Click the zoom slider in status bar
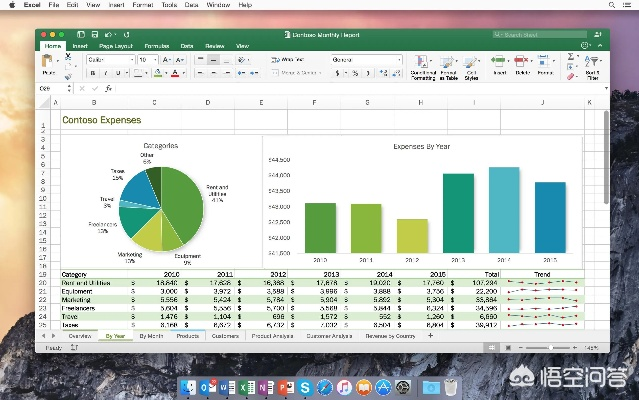This screenshot has height=400, width=639. click(x=550, y=347)
